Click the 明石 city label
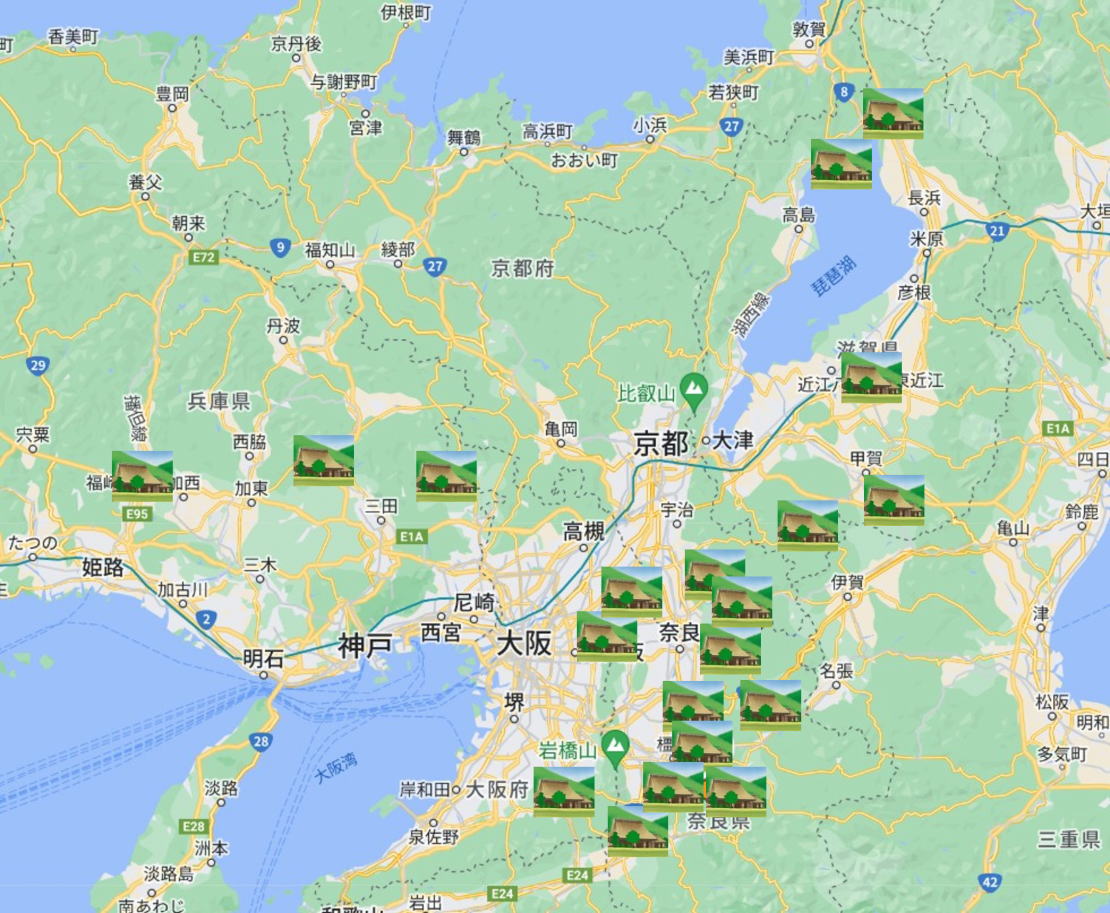 pos(263,658)
